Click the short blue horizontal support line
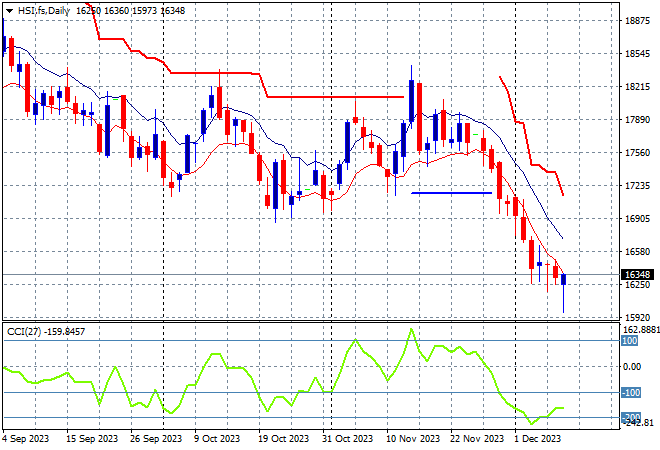660x450 pixels. (x=450, y=192)
